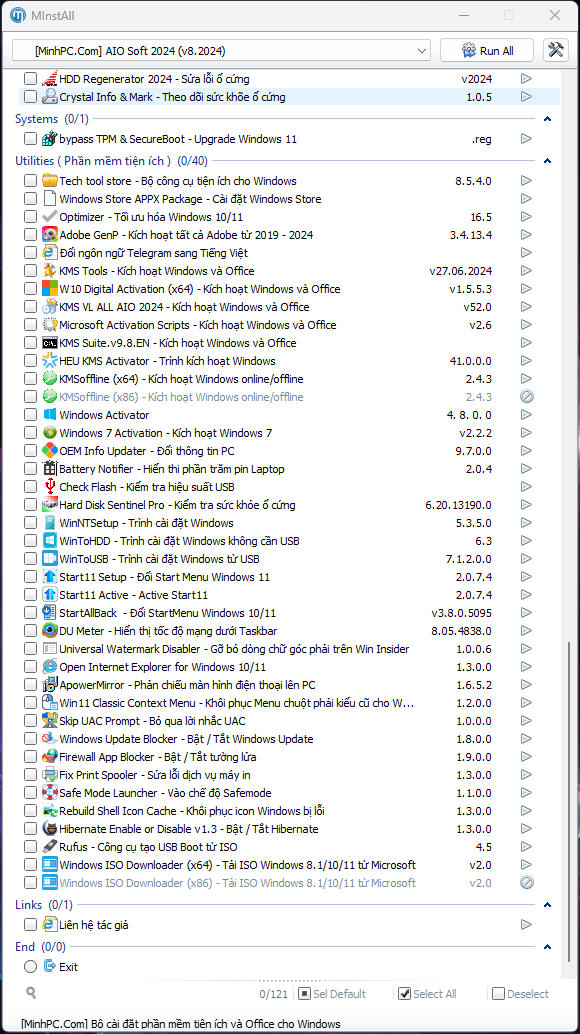Select Windows ISO Downloader (x64) row text
The image size is (580, 1034).
(237, 865)
